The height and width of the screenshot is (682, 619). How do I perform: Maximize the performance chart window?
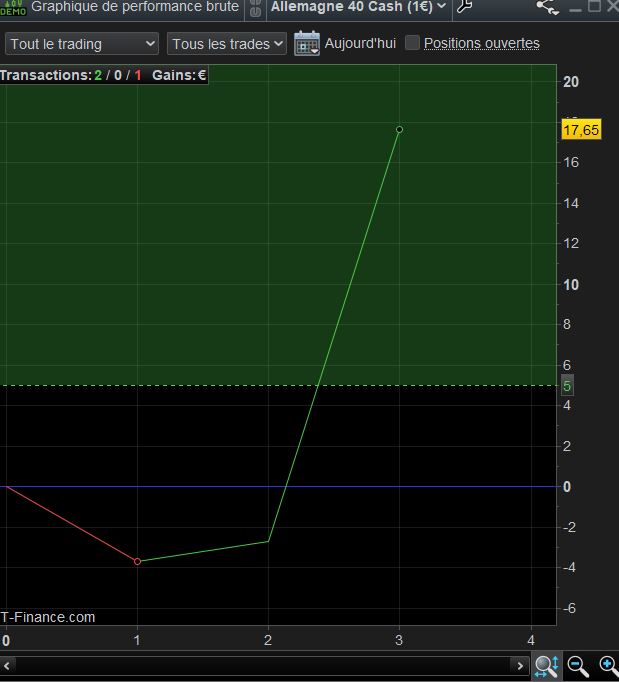click(594, 6)
